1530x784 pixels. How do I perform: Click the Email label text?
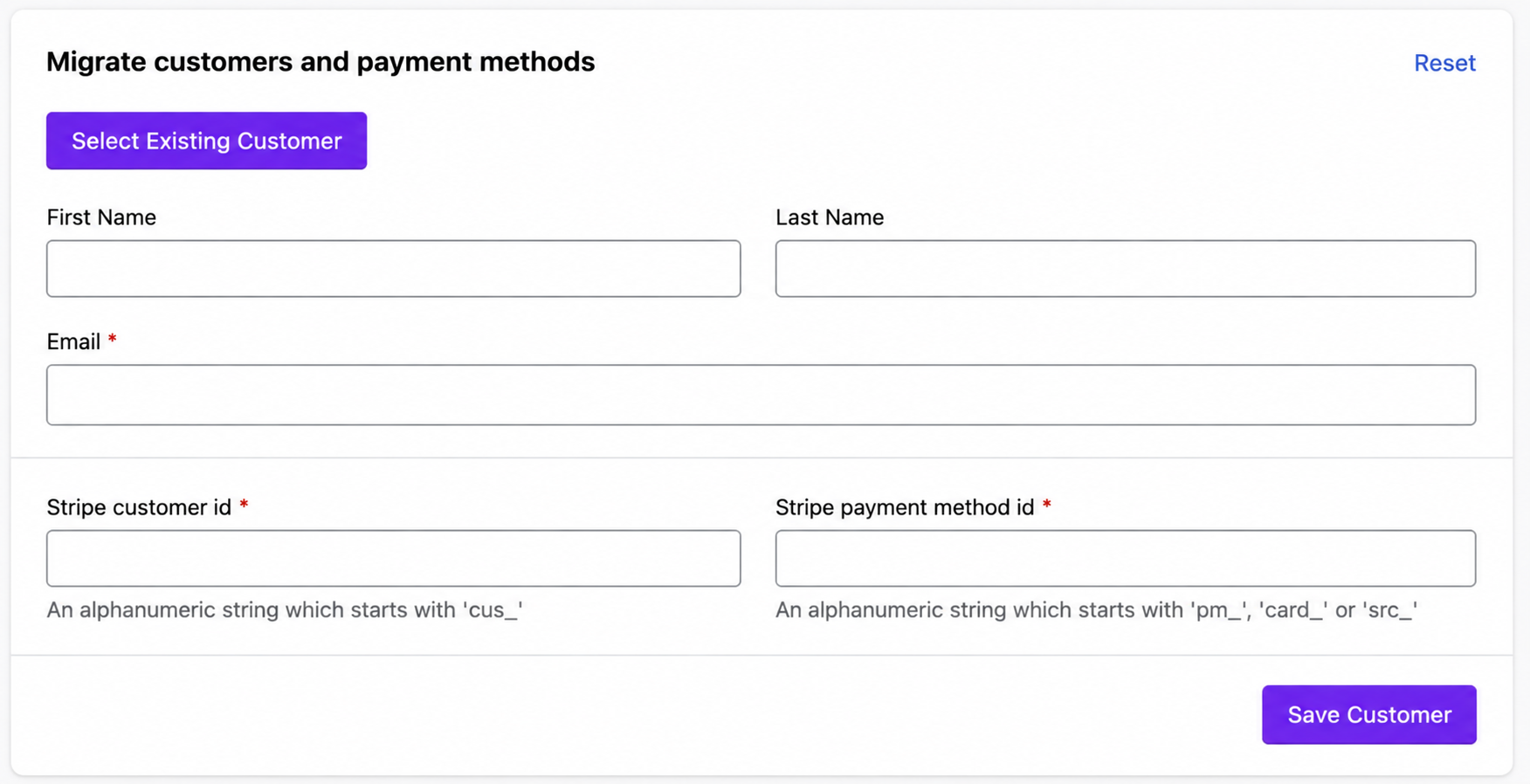pos(73,341)
